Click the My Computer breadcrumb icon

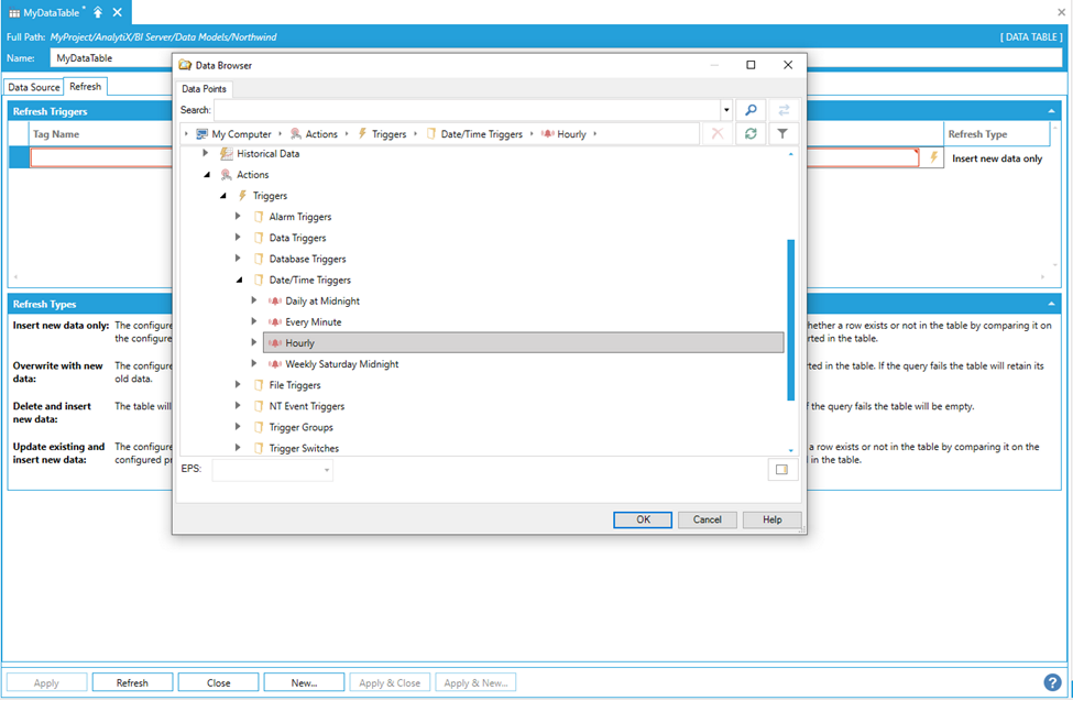(x=201, y=134)
